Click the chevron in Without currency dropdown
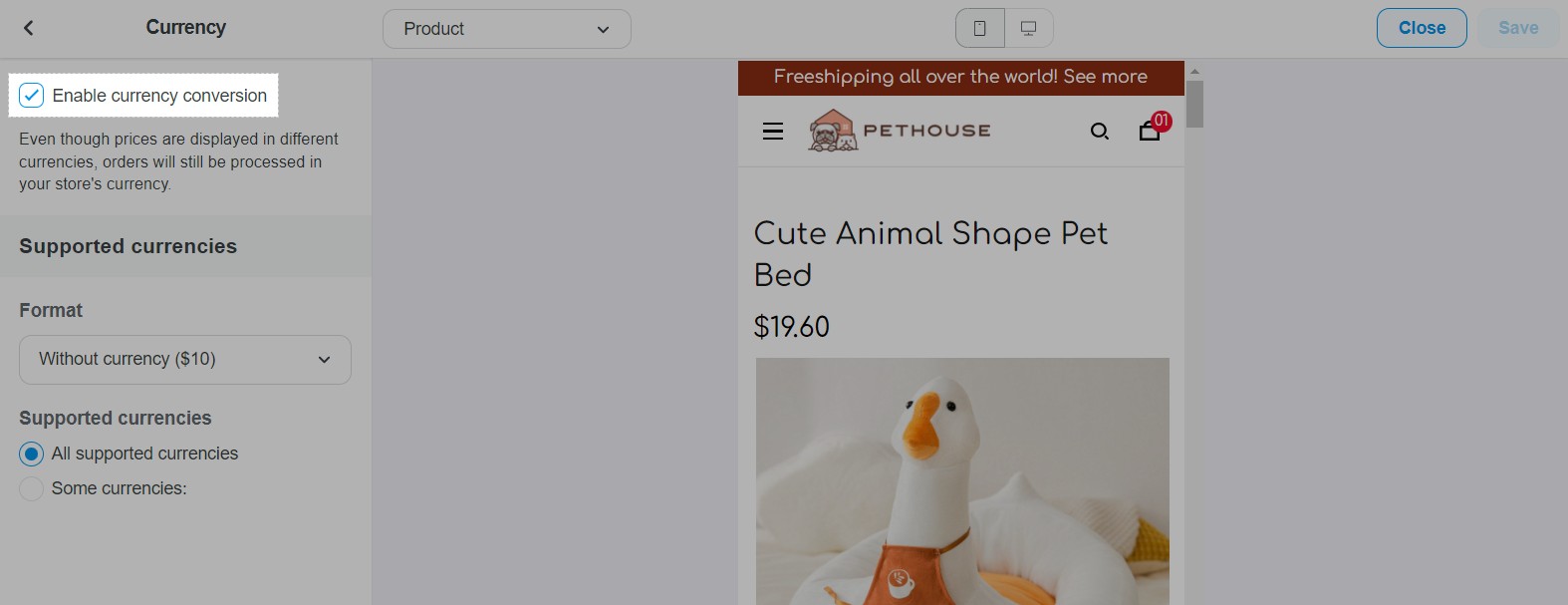This screenshot has height=605, width=1568. pyautogui.click(x=324, y=360)
